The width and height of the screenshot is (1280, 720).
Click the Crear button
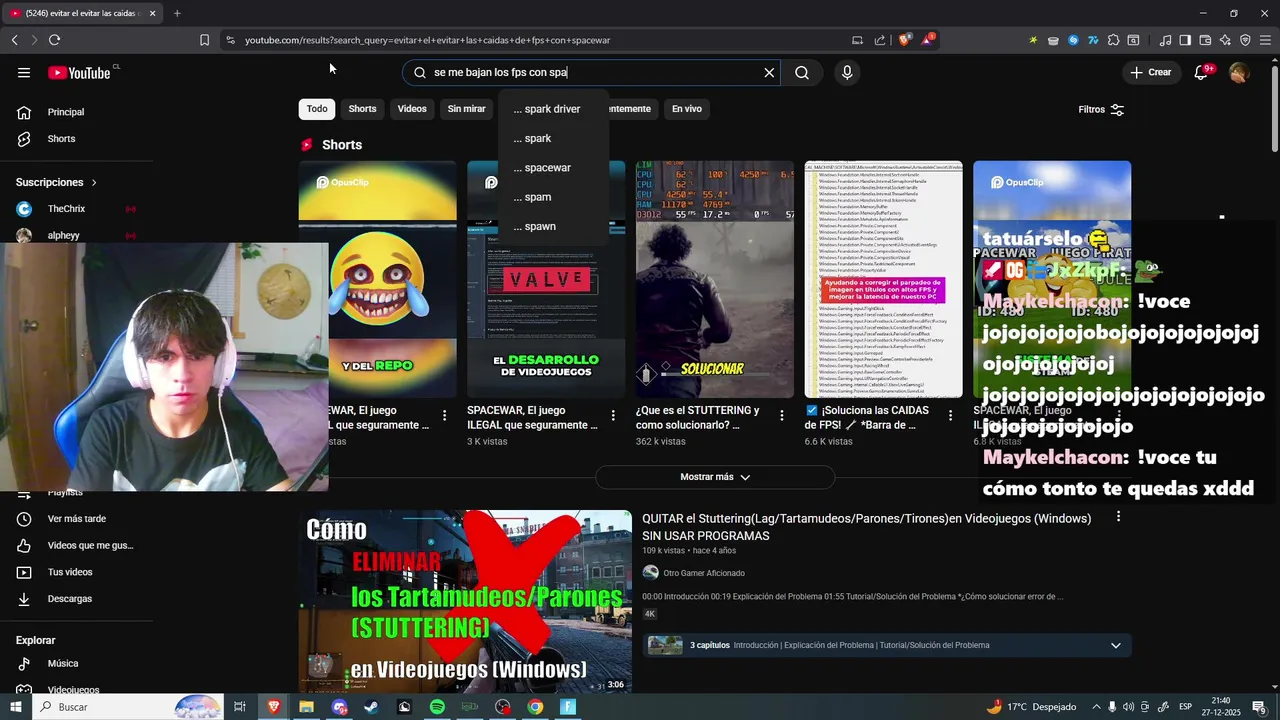[1150, 72]
